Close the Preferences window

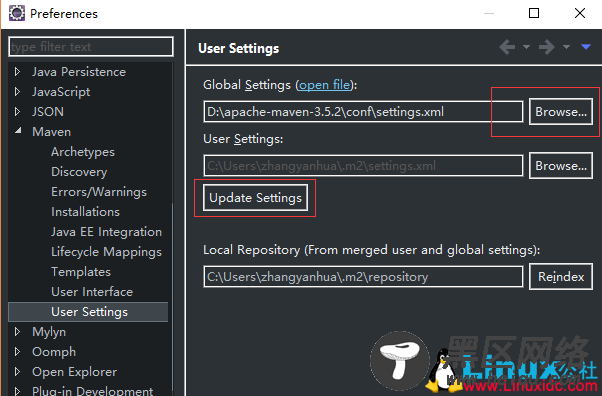tap(580, 13)
